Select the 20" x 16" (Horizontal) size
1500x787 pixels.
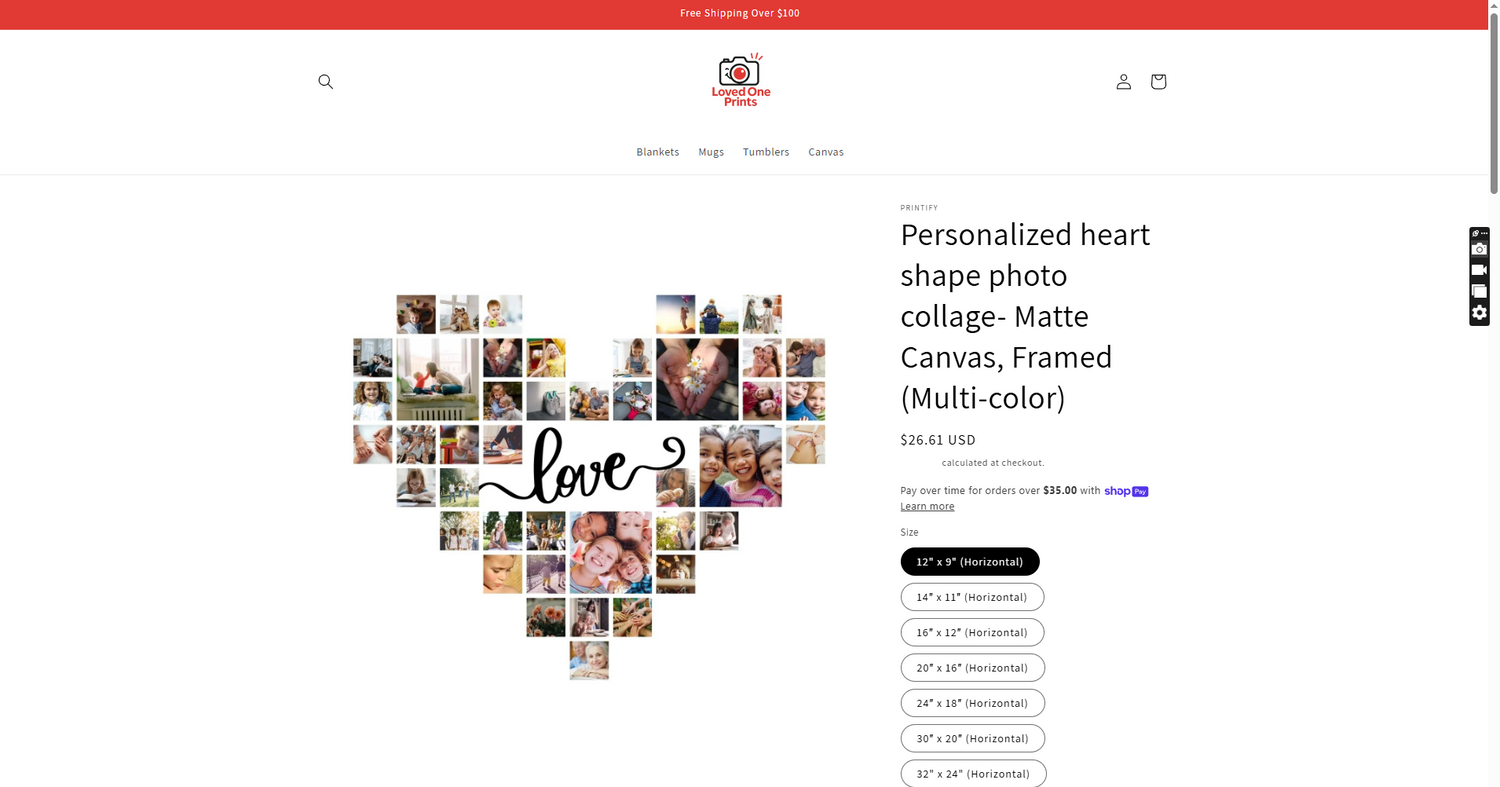(x=972, y=668)
